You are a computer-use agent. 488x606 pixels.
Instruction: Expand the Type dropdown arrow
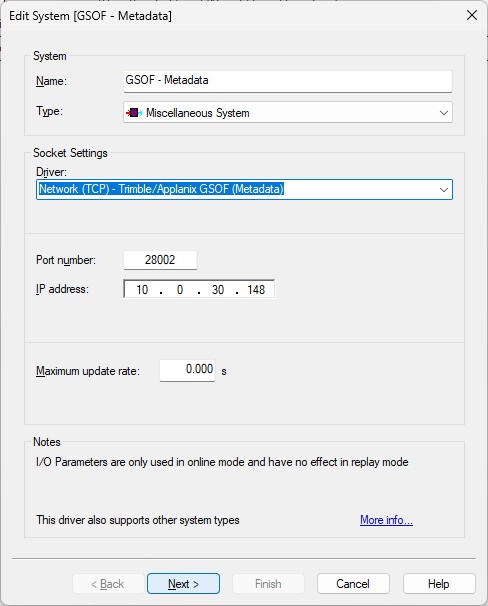(x=444, y=113)
